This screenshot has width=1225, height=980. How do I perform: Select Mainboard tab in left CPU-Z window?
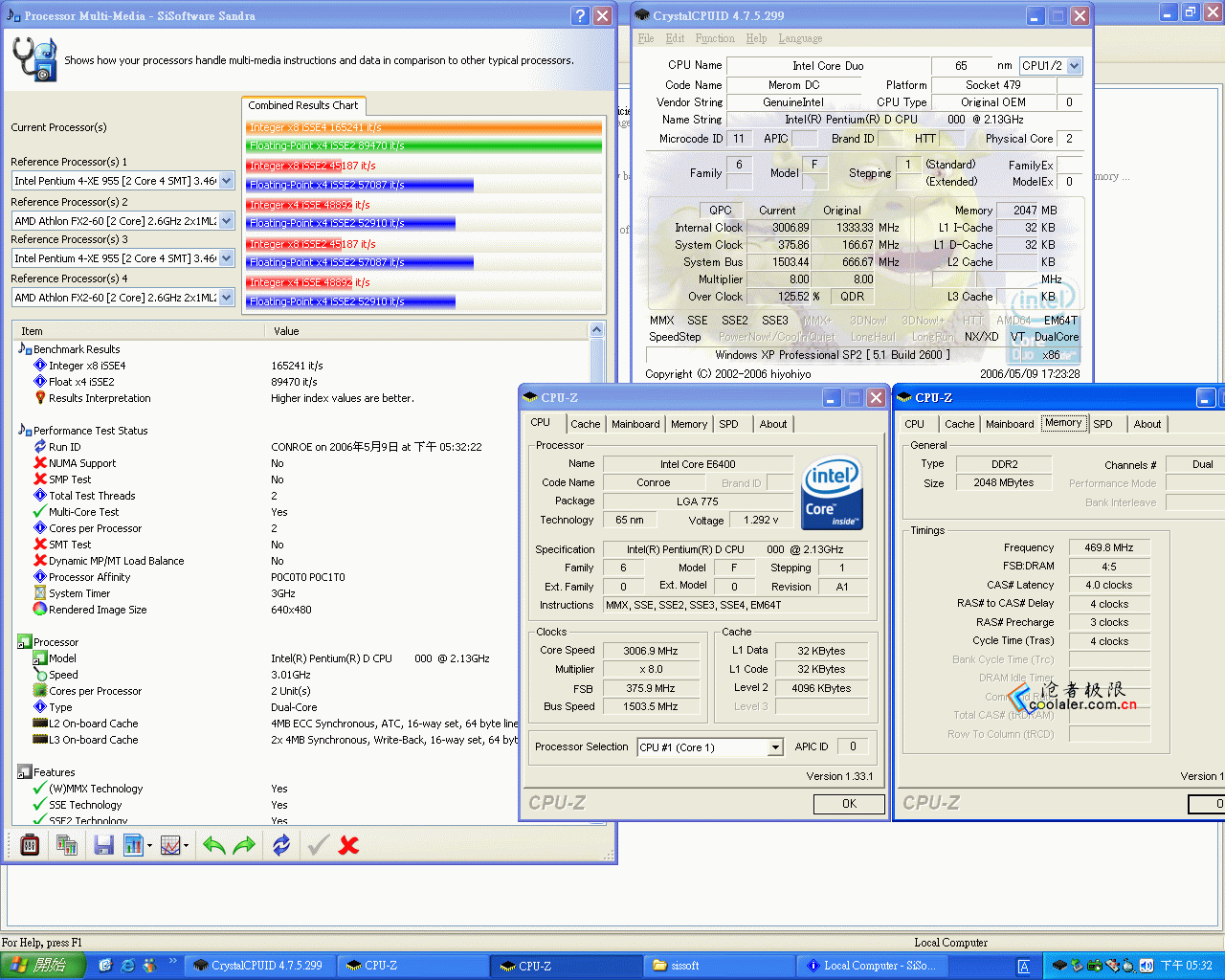(x=635, y=424)
